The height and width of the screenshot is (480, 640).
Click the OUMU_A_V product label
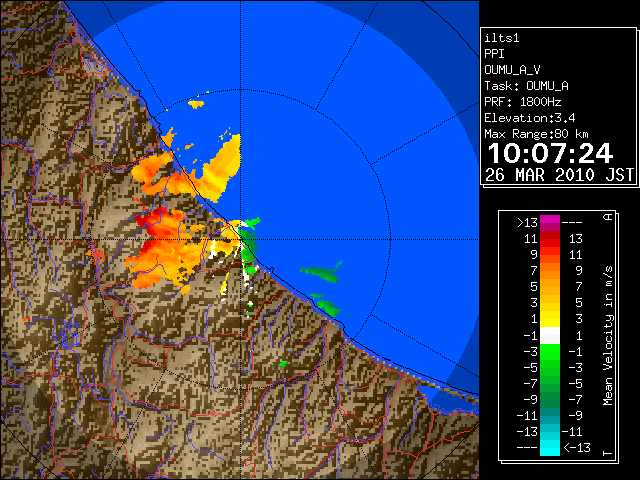point(512,70)
